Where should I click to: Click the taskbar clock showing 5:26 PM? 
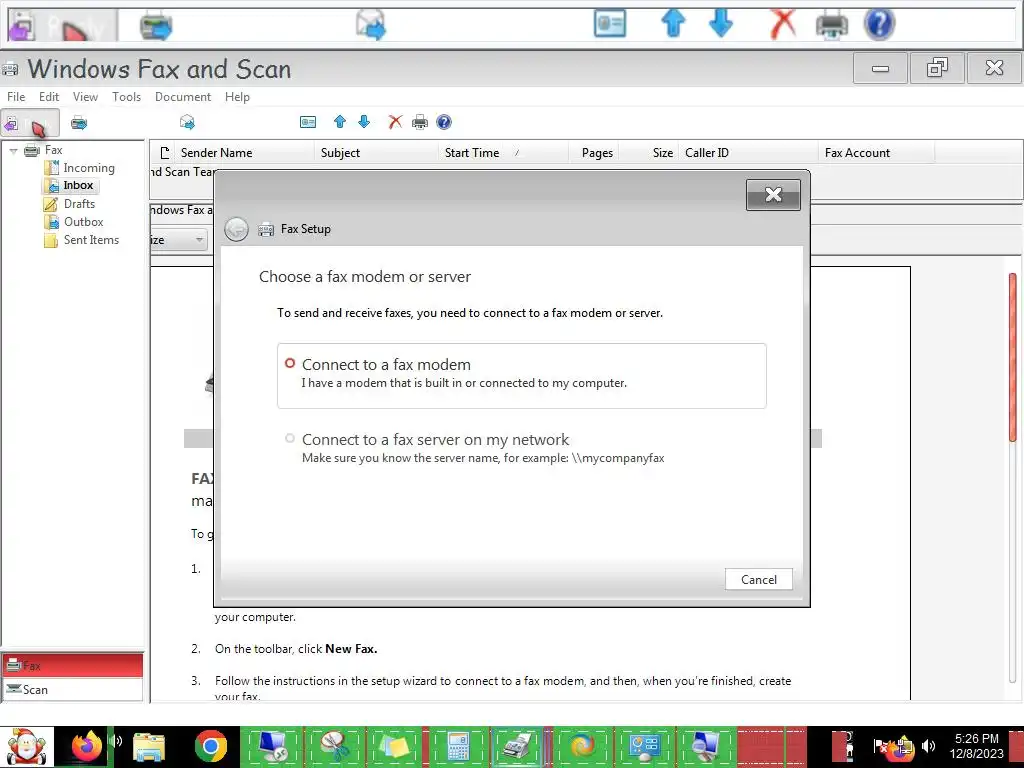[x=976, y=746]
